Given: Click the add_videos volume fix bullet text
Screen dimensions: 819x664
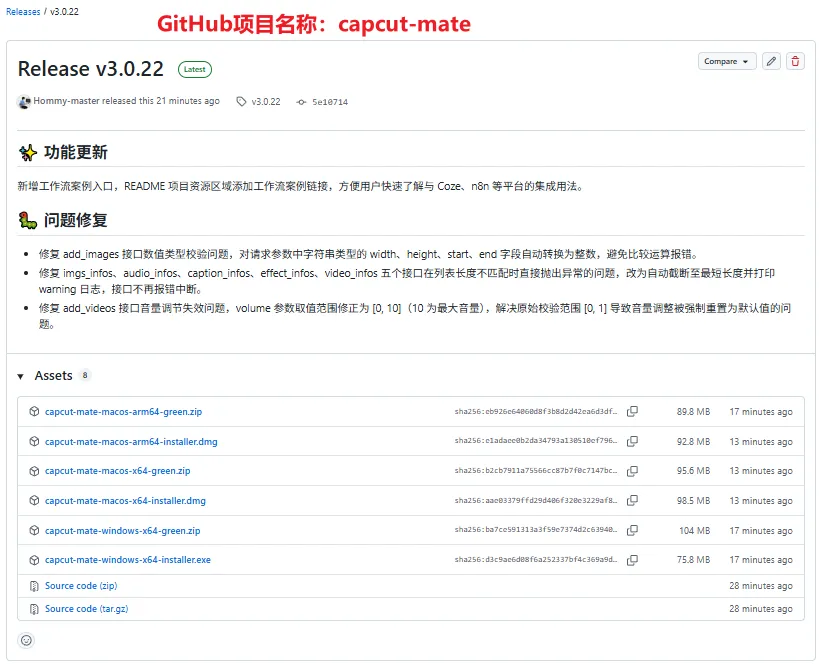Looking at the screenshot, I should (x=414, y=316).
